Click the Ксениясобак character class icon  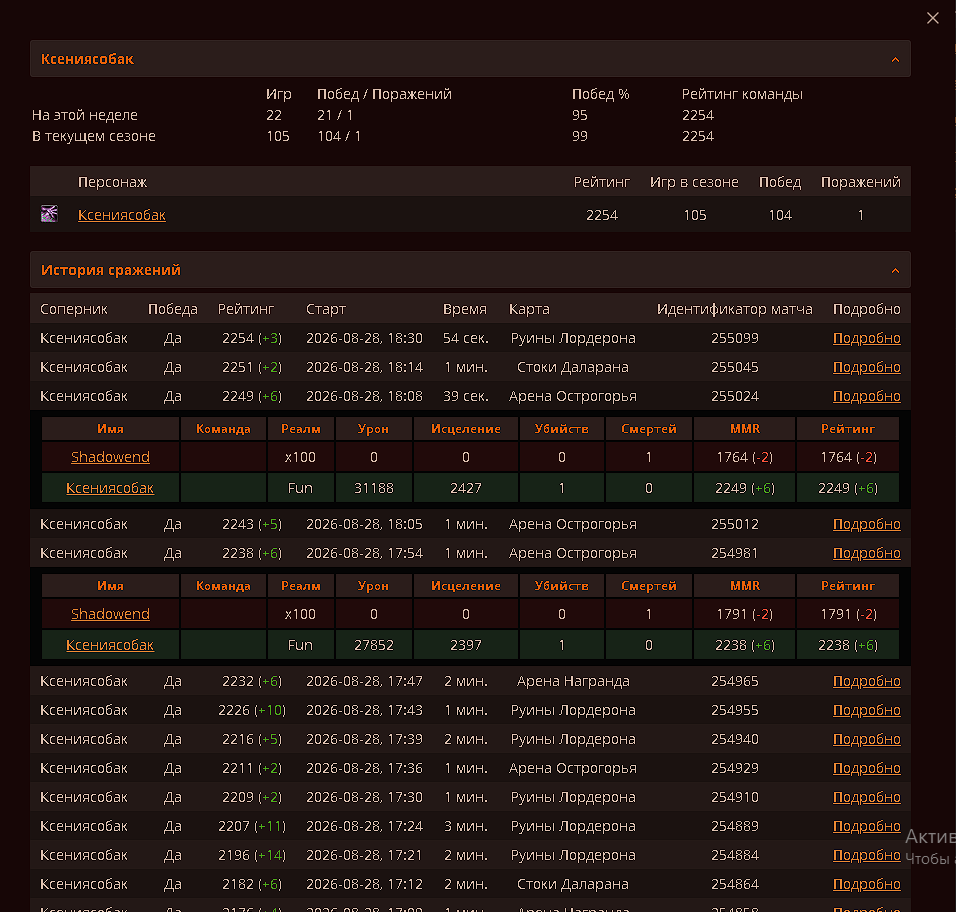tap(49, 214)
